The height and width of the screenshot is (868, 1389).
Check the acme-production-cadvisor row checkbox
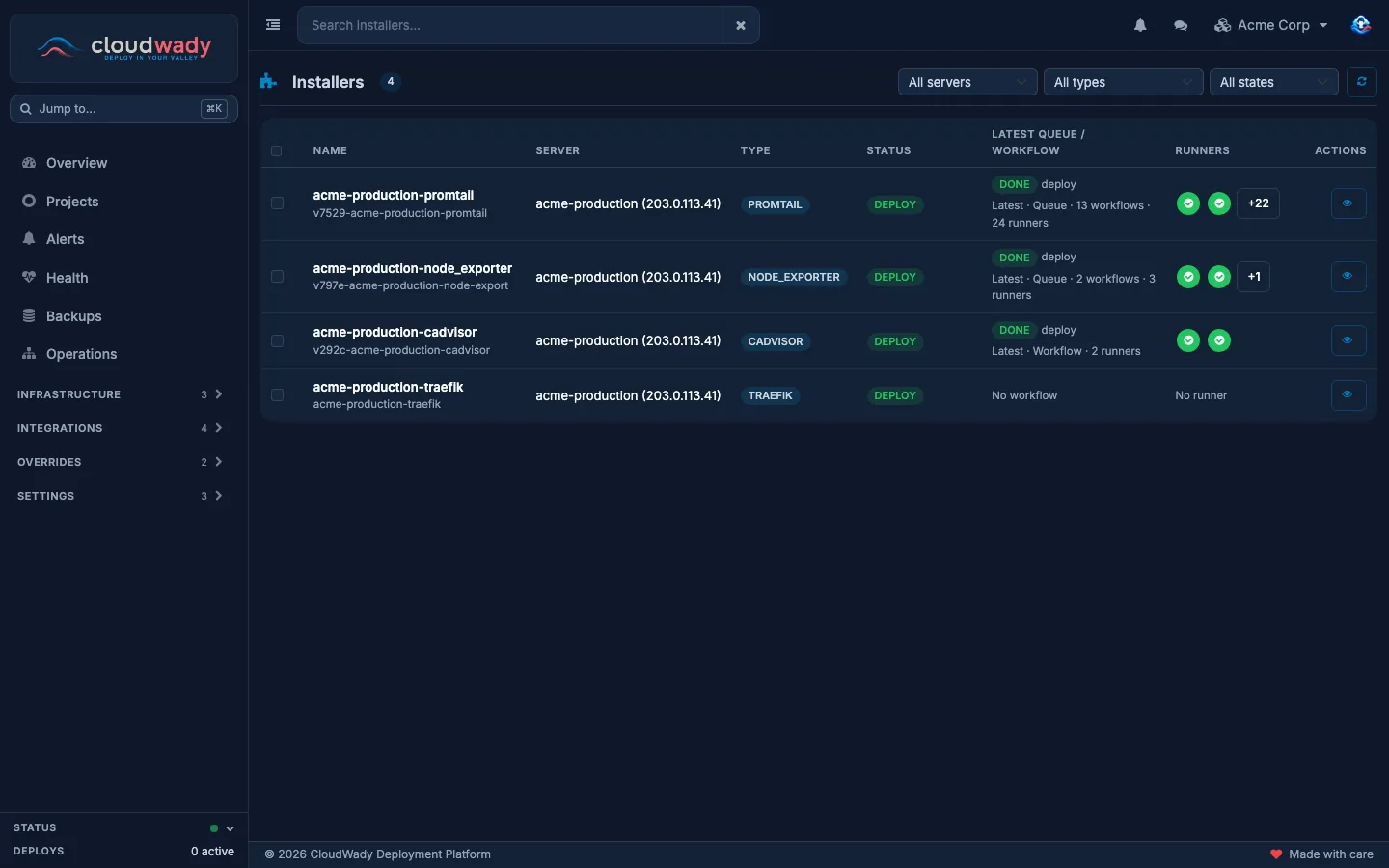click(x=277, y=340)
